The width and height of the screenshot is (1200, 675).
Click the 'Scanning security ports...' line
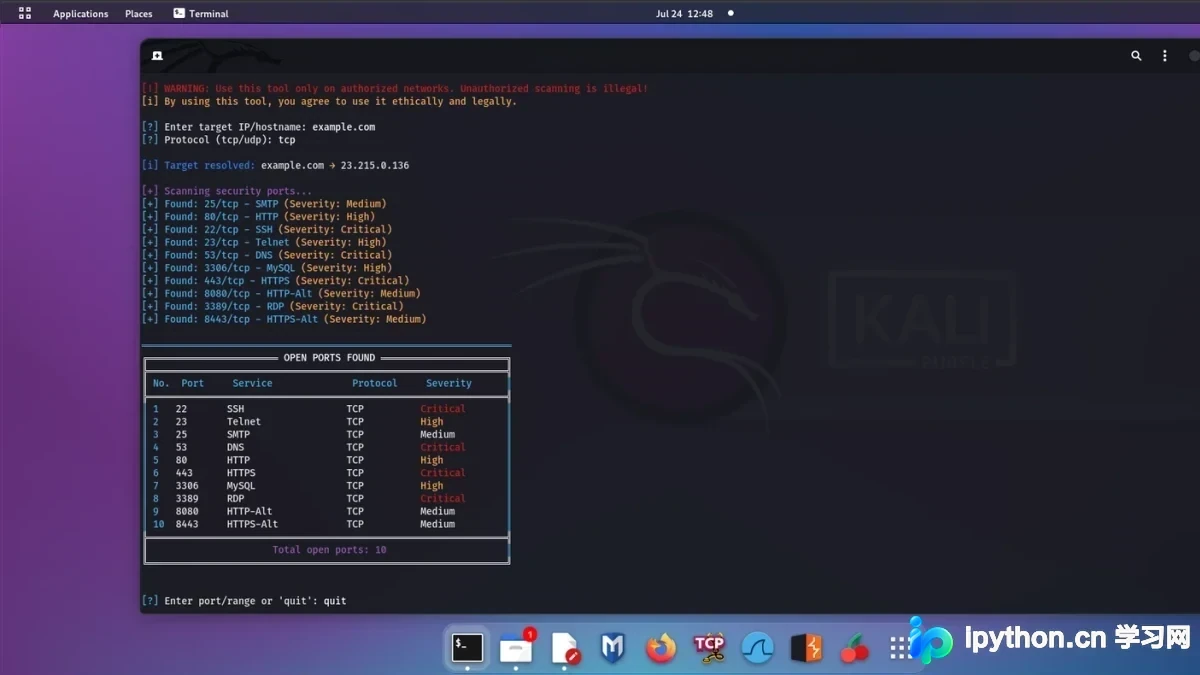tap(227, 191)
